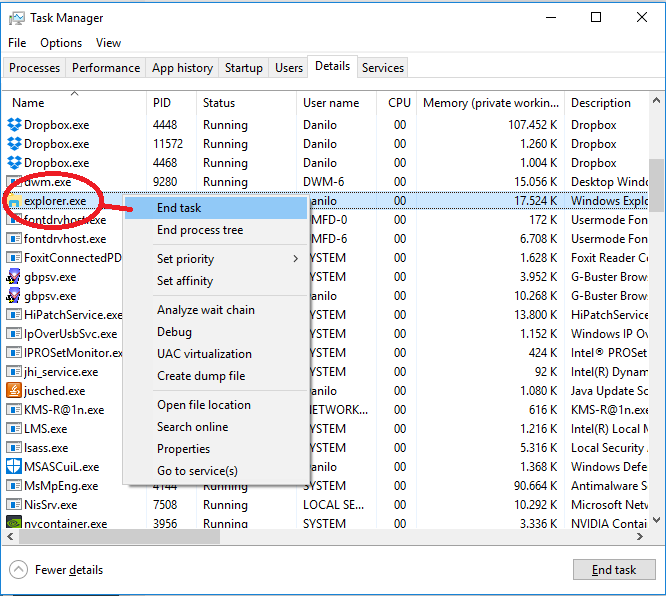Click the horizontal scrollbar thumb

(x=119, y=537)
